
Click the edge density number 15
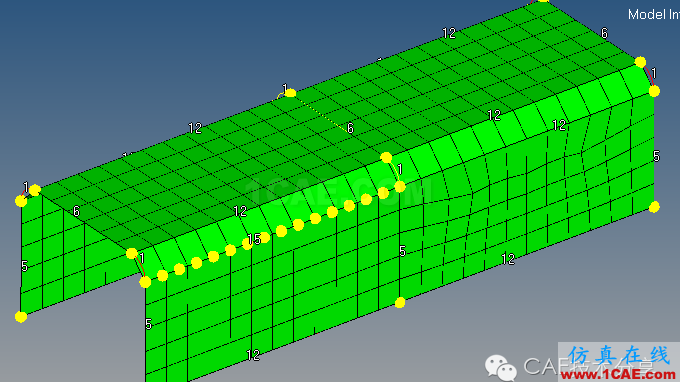[254, 239]
